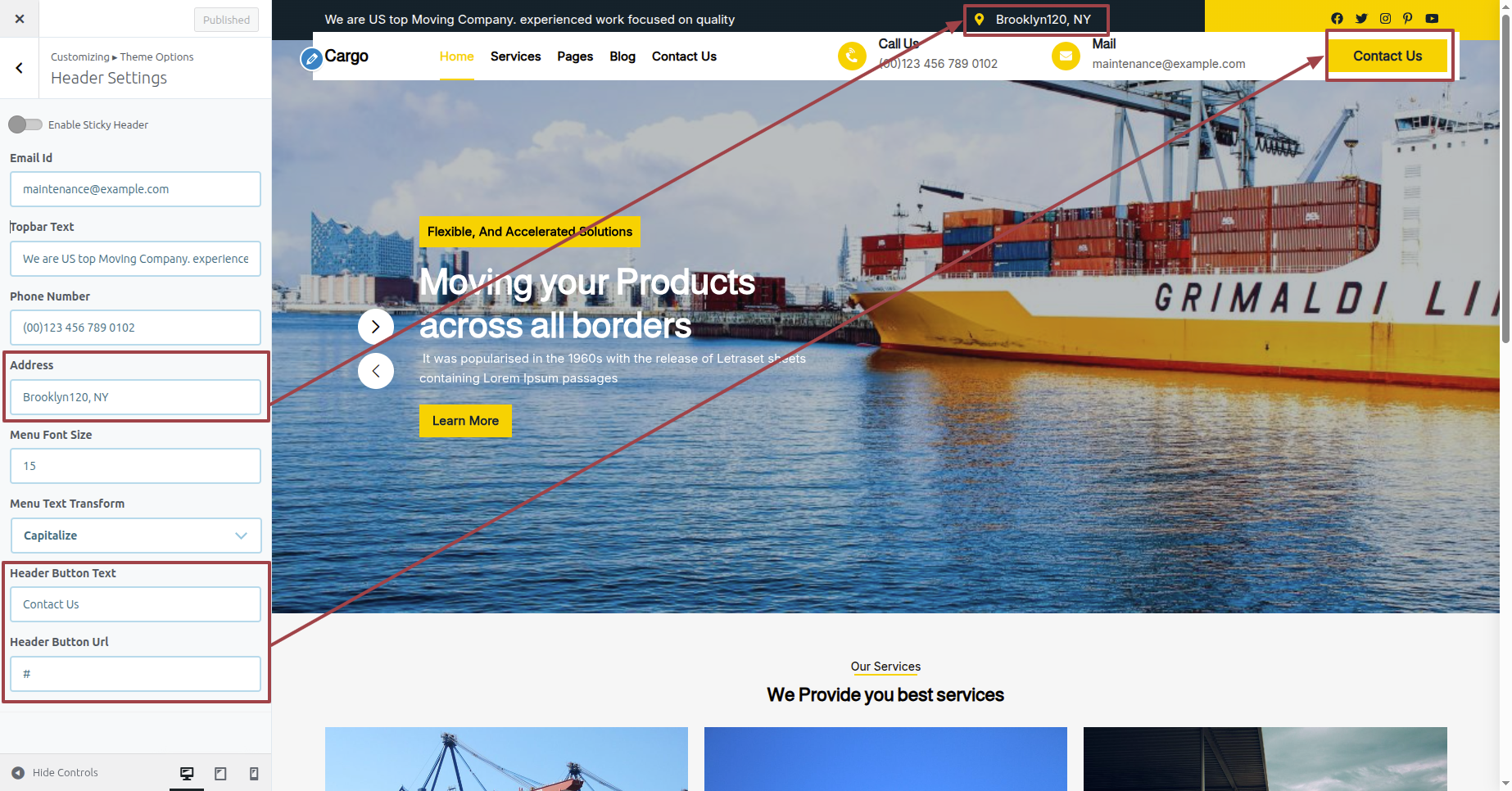The image size is (1512, 791).
Task: Go back using the left chevron arrow
Action: (x=20, y=68)
